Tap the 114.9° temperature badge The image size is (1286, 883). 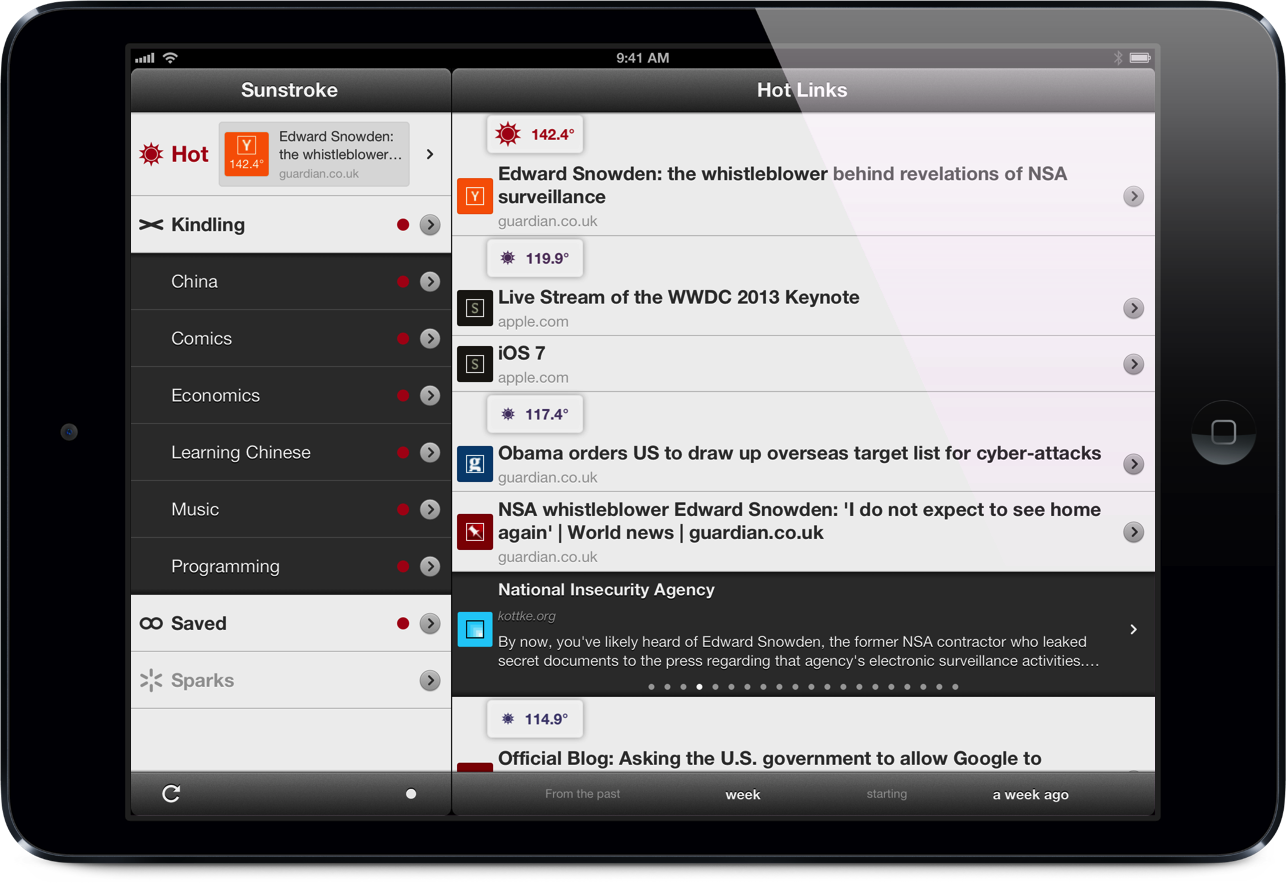[535, 719]
